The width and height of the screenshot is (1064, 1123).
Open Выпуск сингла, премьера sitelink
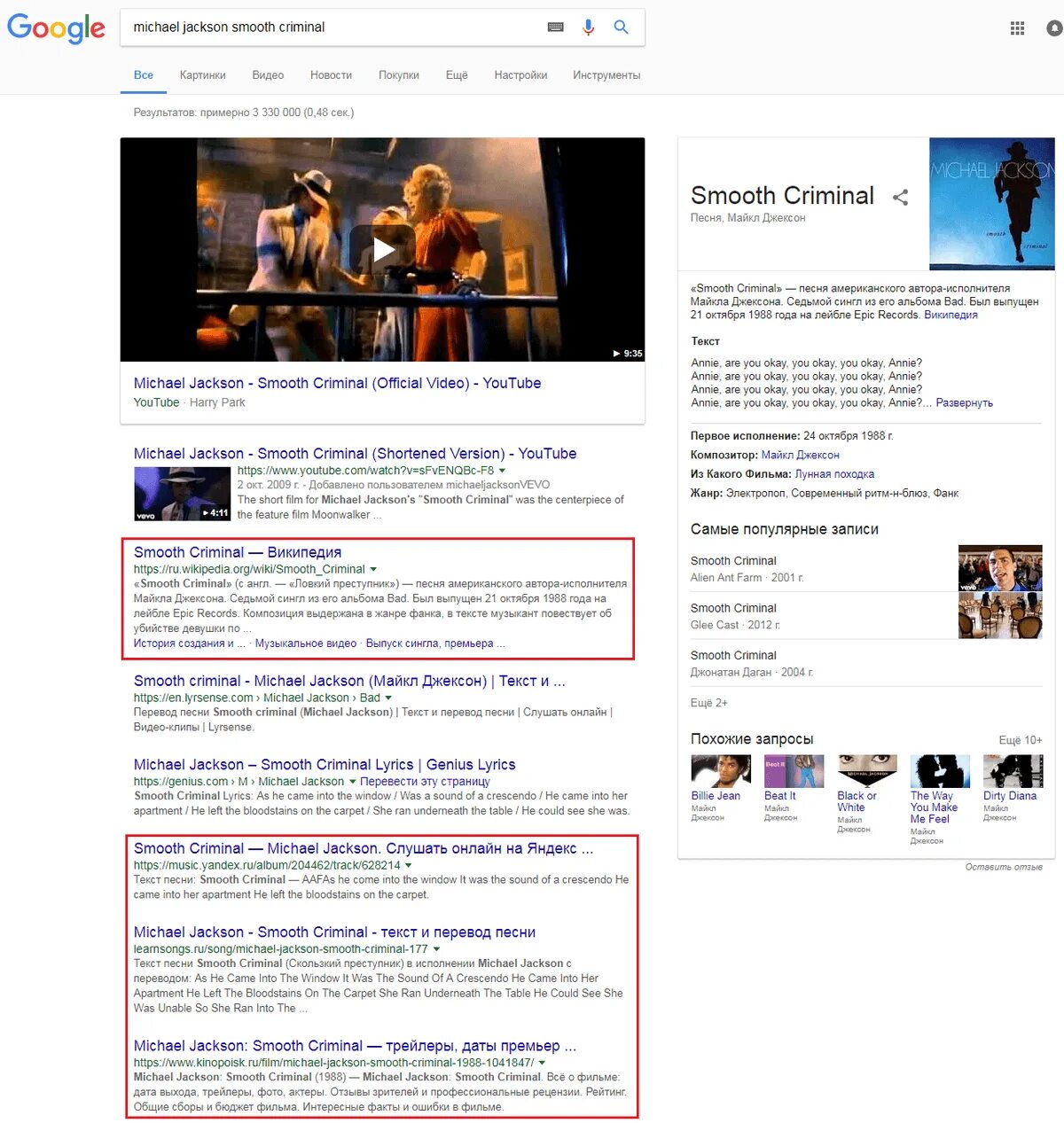(x=435, y=643)
